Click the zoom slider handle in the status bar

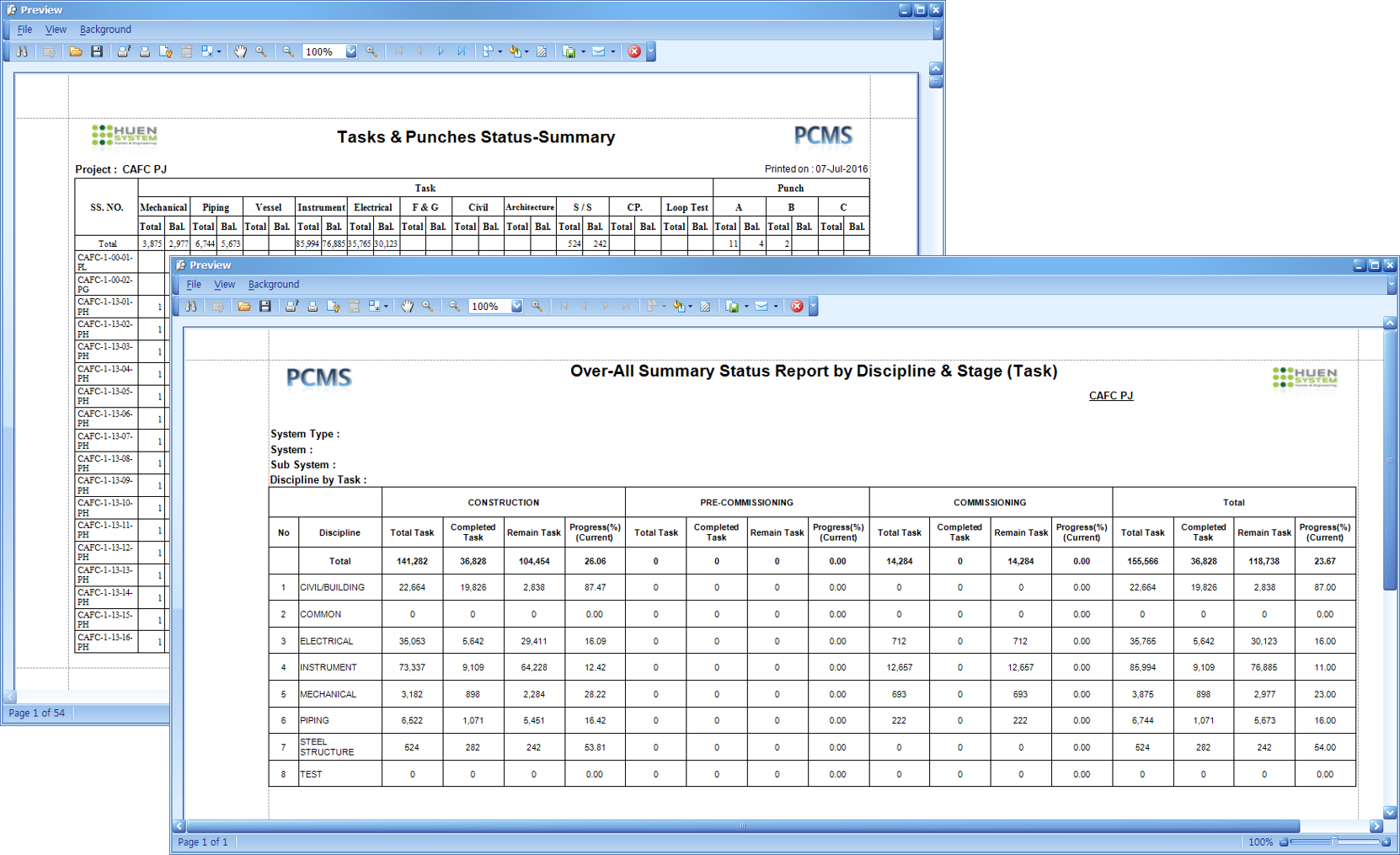pos(1334,842)
